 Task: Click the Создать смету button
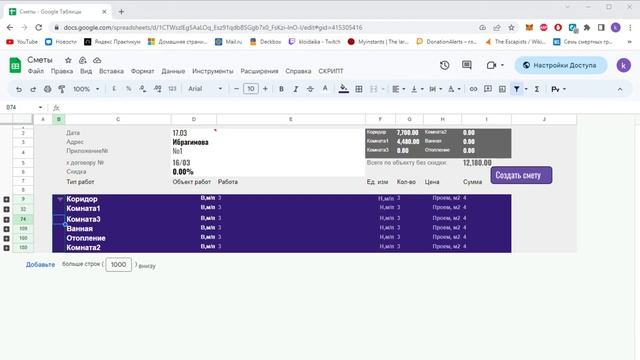click(521, 175)
